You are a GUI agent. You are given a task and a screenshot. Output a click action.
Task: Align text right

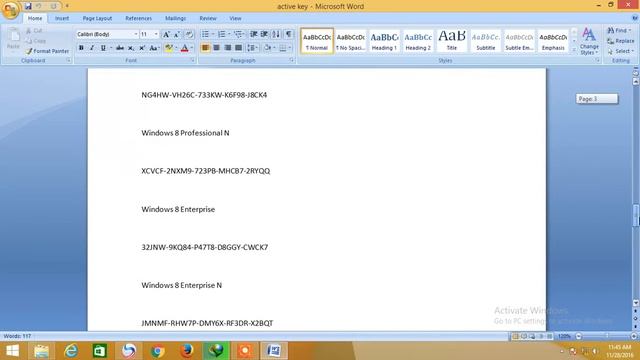coord(227,48)
